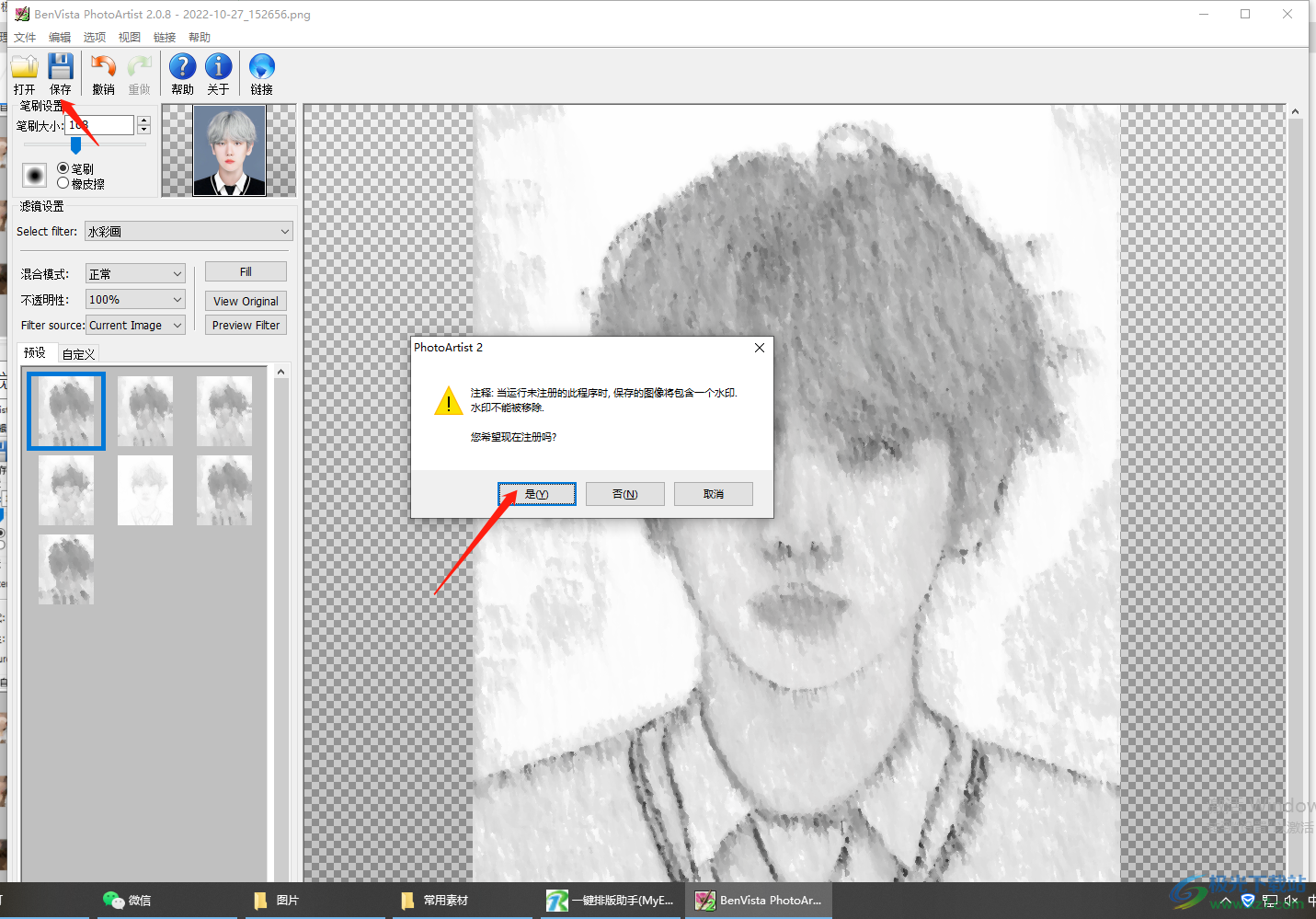Image resolution: width=1316 pixels, height=919 pixels.
Task: Open the Filter source Current Image dropdown
Action: point(135,326)
